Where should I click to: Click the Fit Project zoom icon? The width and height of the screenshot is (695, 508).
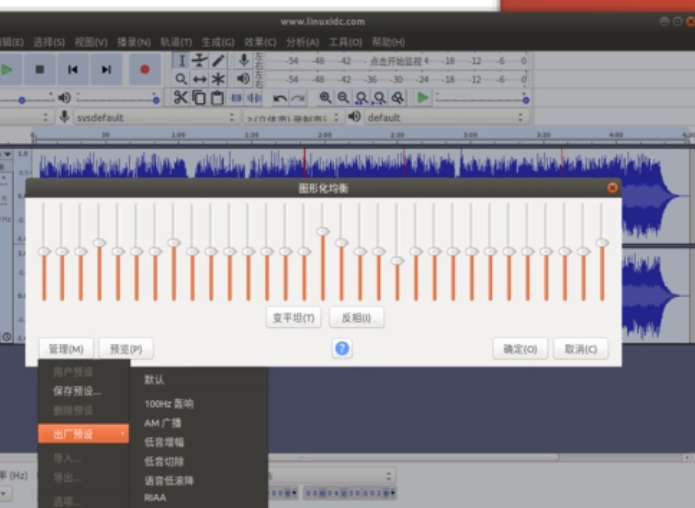(x=379, y=98)
